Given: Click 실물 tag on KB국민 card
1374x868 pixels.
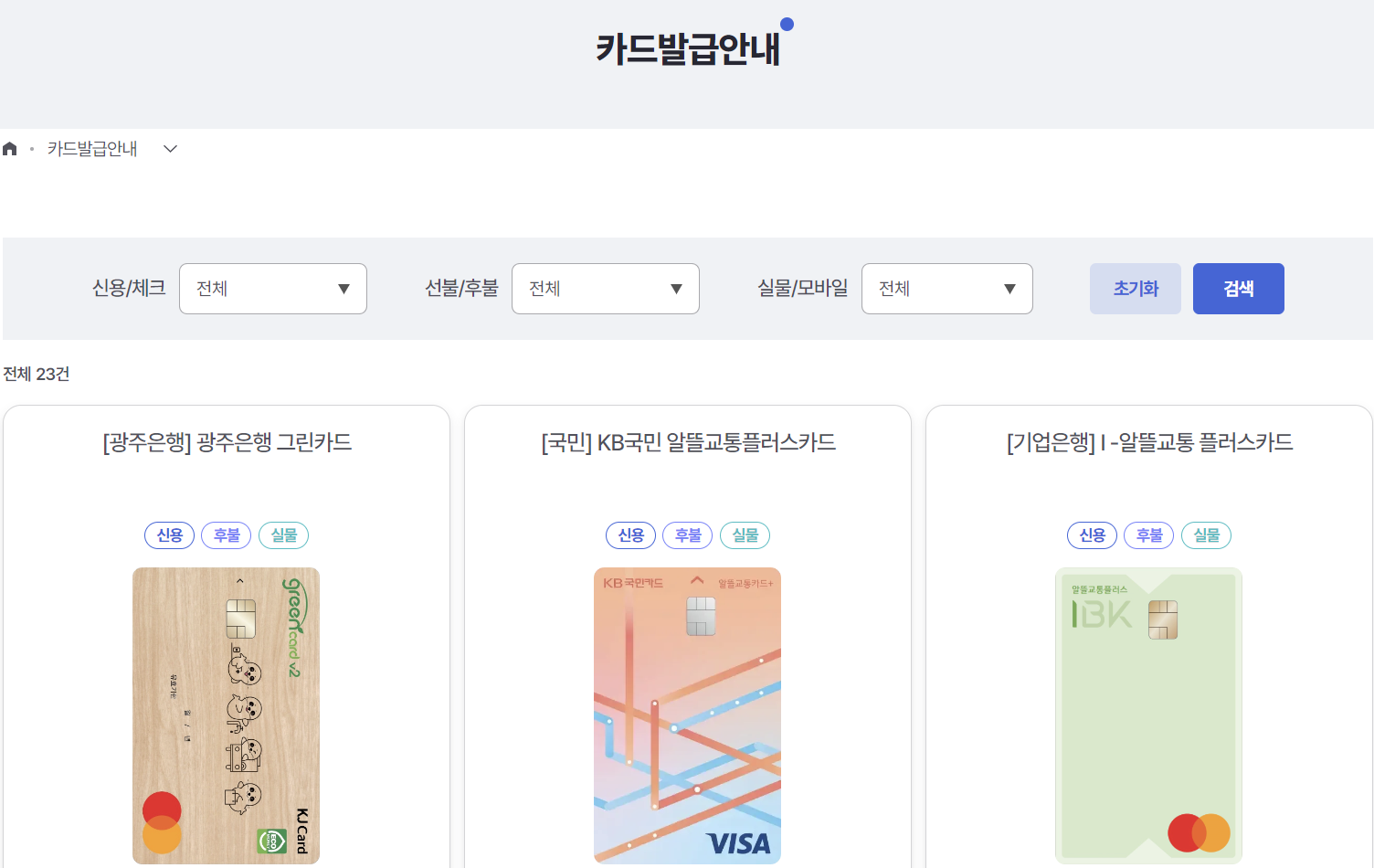Looking at the screenshot, I should (745, 535).
